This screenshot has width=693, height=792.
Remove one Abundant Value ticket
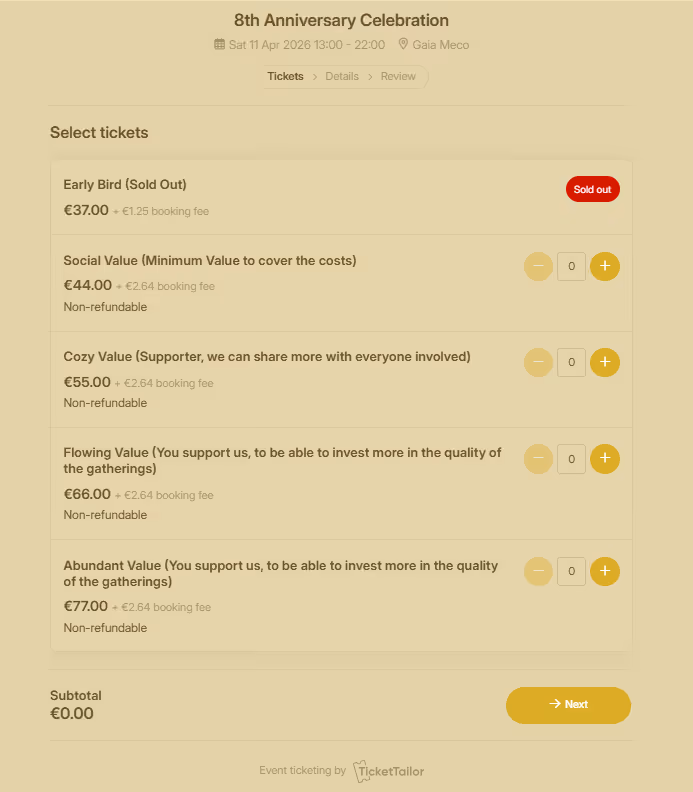coord(538,571)
